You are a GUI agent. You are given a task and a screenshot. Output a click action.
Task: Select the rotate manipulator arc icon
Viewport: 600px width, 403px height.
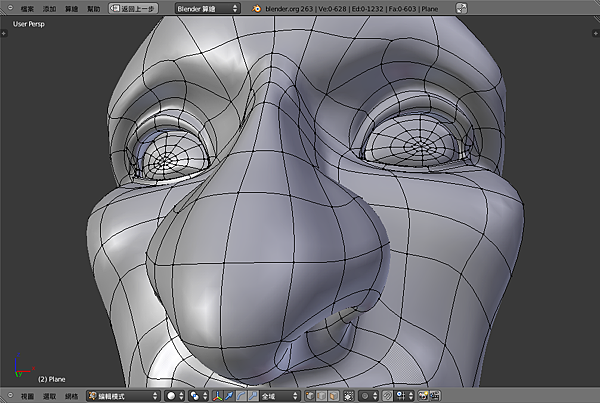point(243,396)
